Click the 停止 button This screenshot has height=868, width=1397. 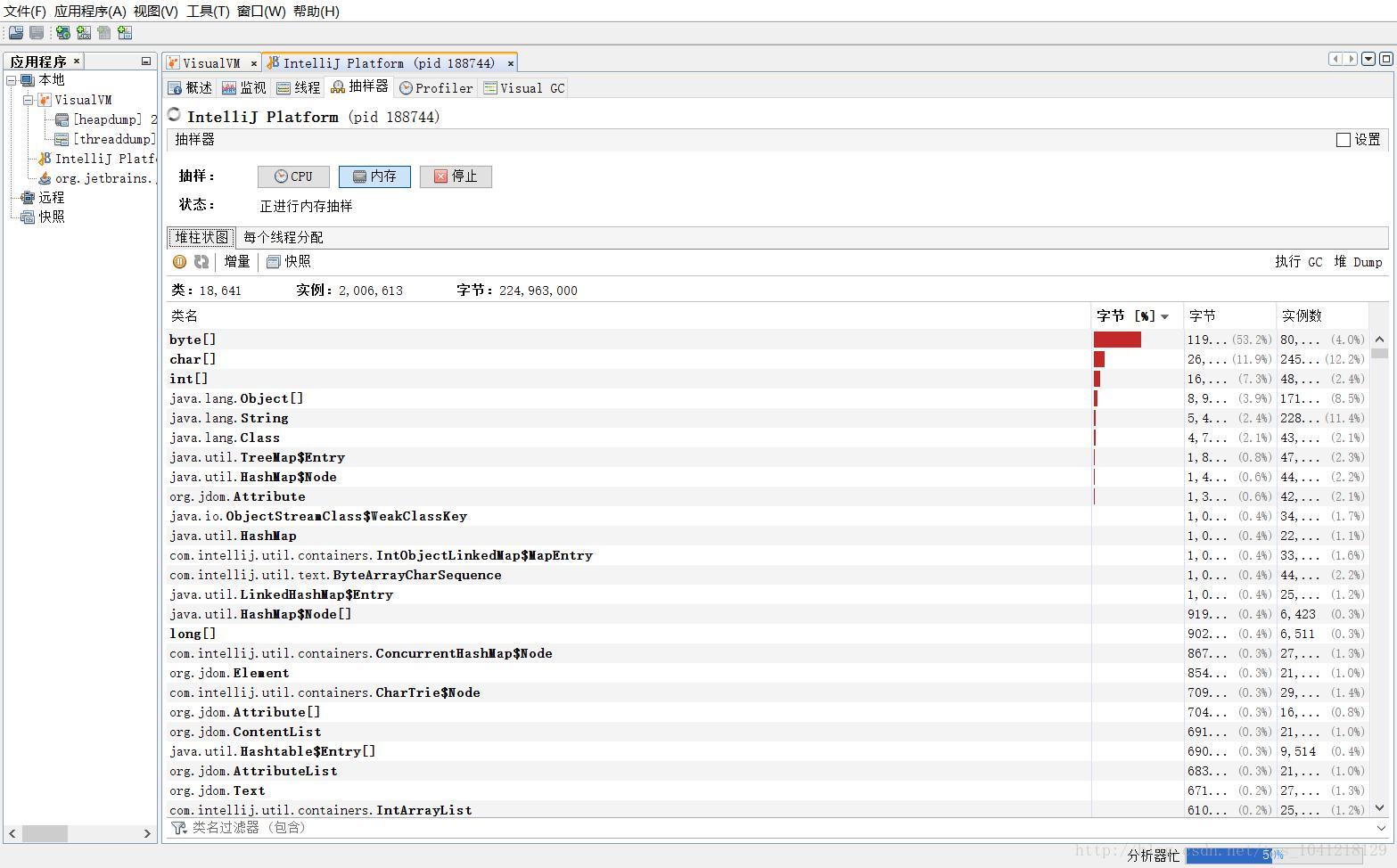point(456,176)
